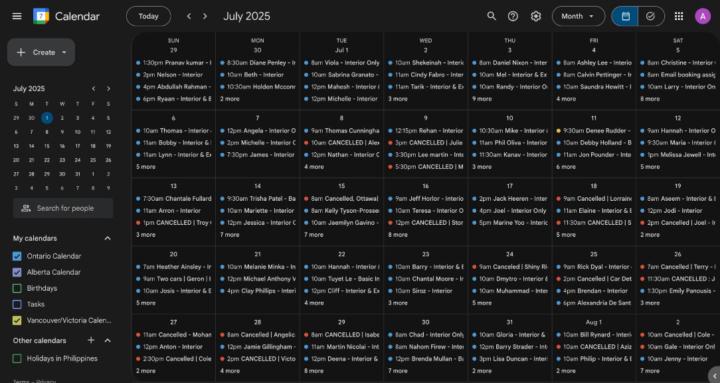Open the Month view dropdown

[579, 16]
